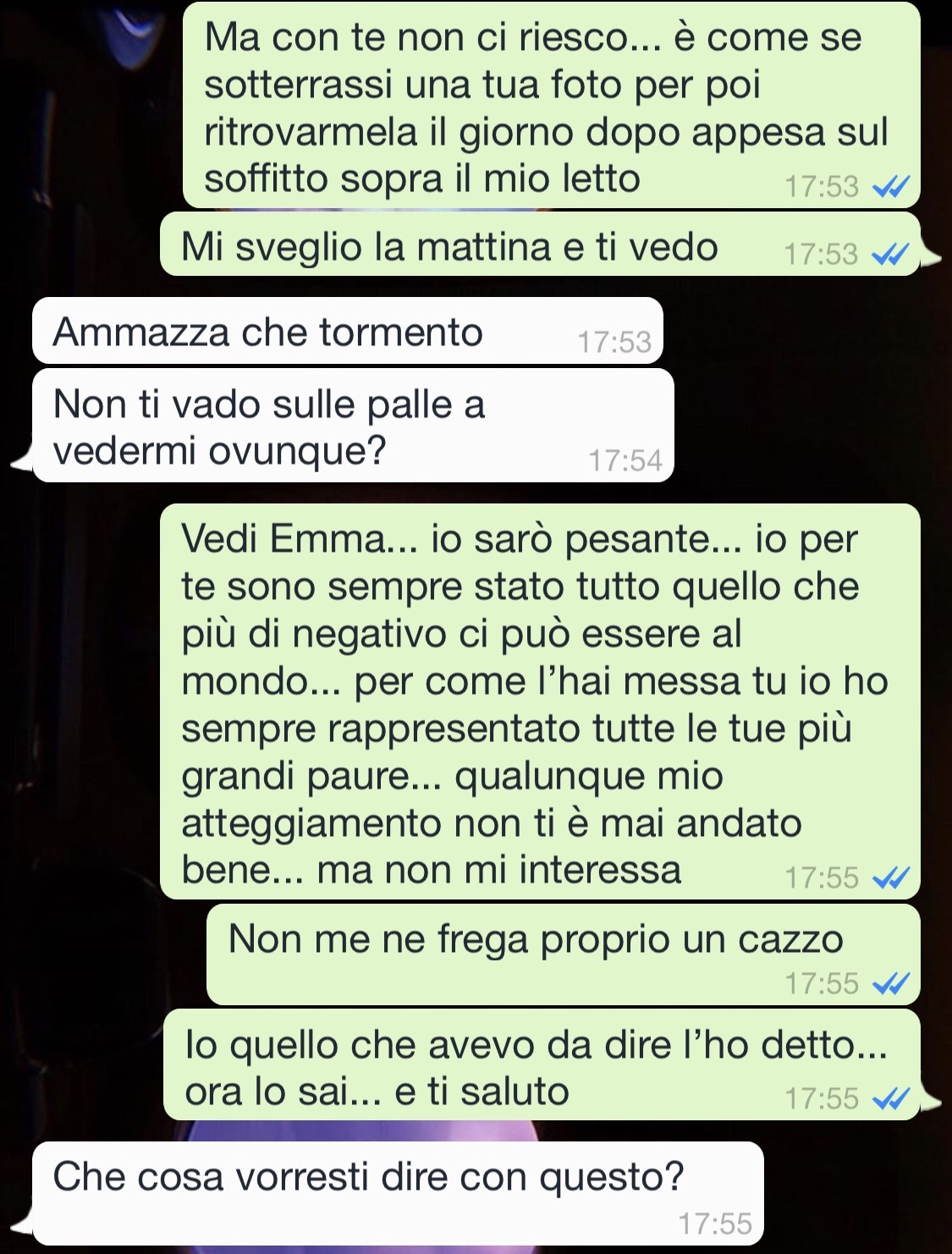Screen dimensions: 952x1254
Task: Tap the 17:55 timestamp under 'Che cosa vorresti'
Action: click(715, 1224)
